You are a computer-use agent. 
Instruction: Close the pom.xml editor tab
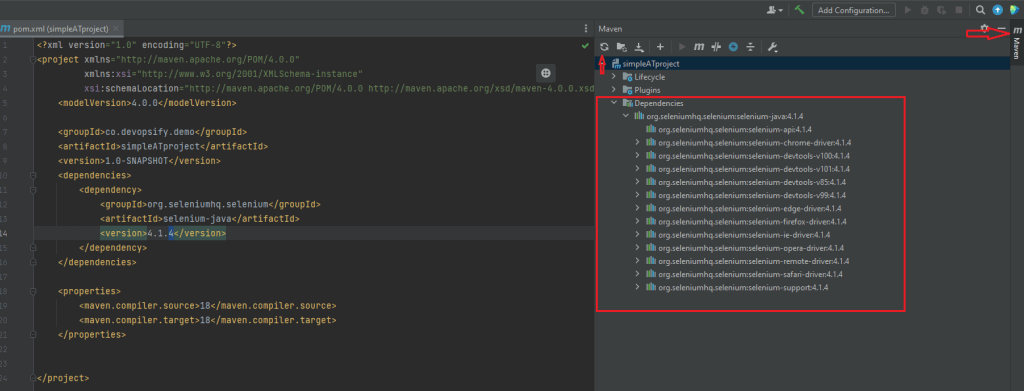(x=116, y=29)
